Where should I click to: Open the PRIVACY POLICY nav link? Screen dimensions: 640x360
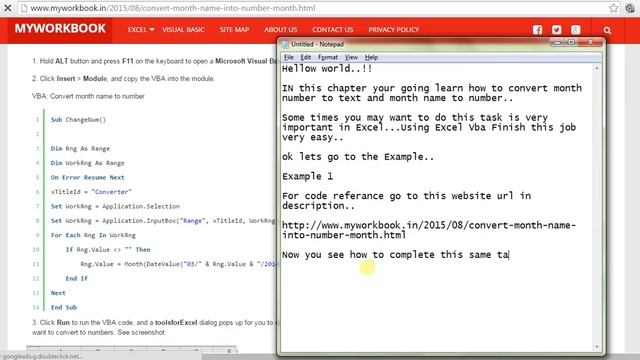393,30
